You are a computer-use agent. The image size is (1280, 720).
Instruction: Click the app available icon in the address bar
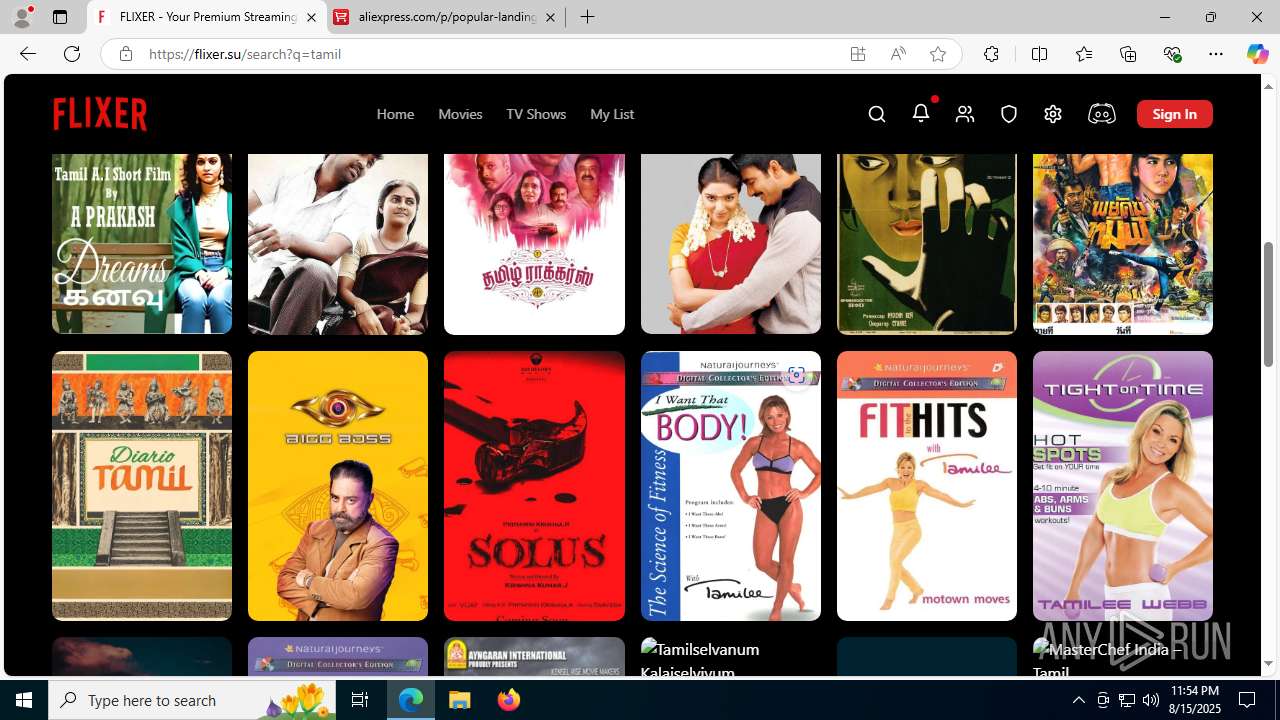pos(858,54)
